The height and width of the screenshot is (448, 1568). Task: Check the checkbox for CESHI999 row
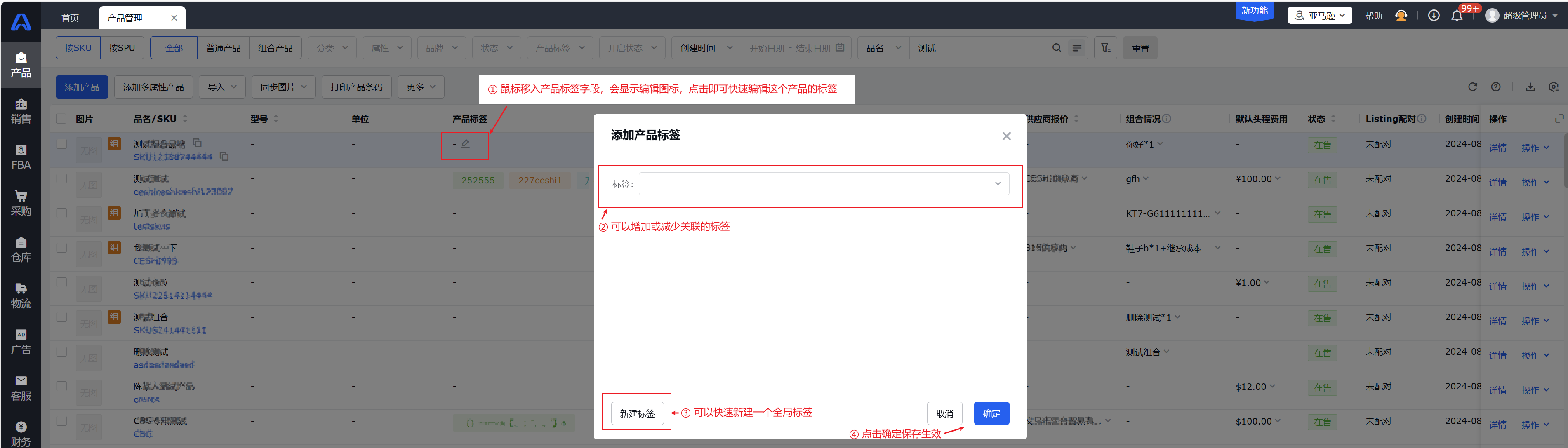point(61,248)
